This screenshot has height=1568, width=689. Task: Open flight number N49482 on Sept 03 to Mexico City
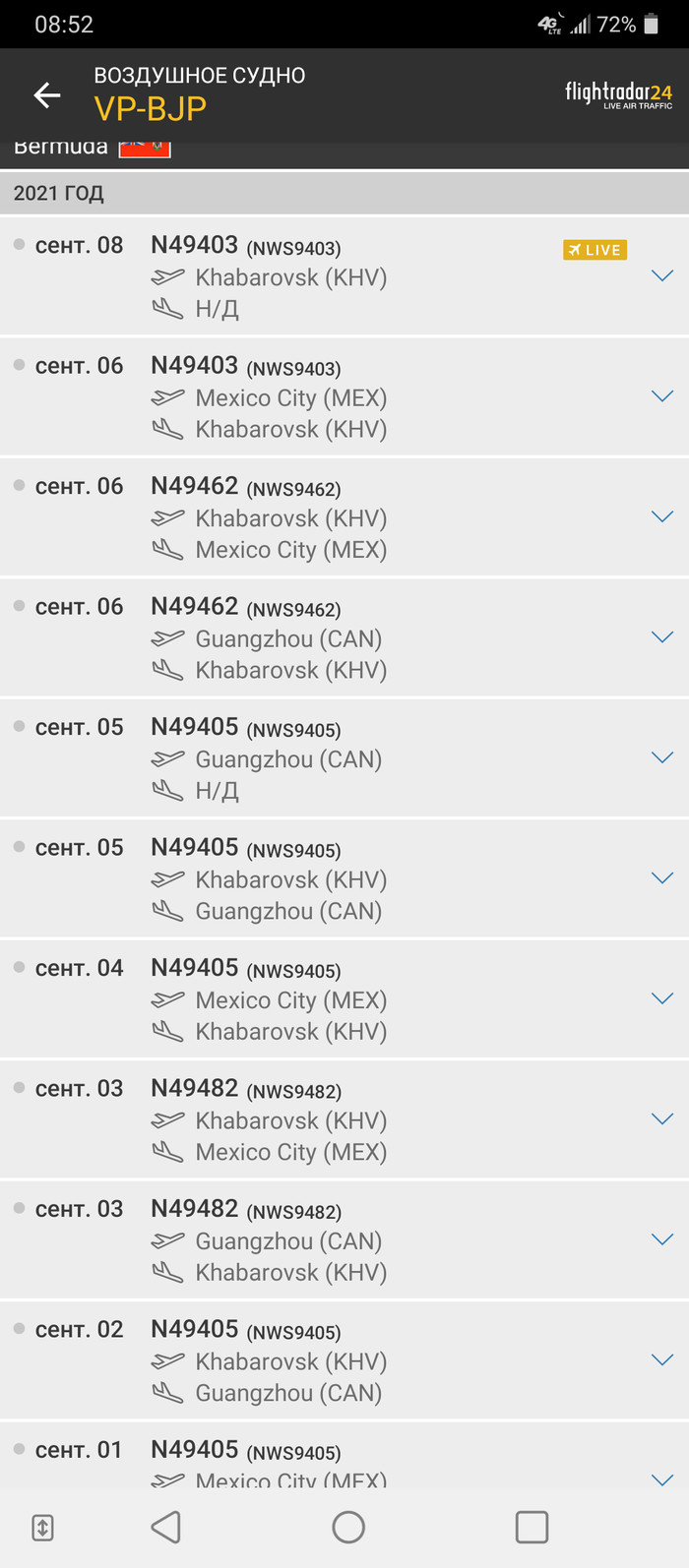[x=195, y=1088]
